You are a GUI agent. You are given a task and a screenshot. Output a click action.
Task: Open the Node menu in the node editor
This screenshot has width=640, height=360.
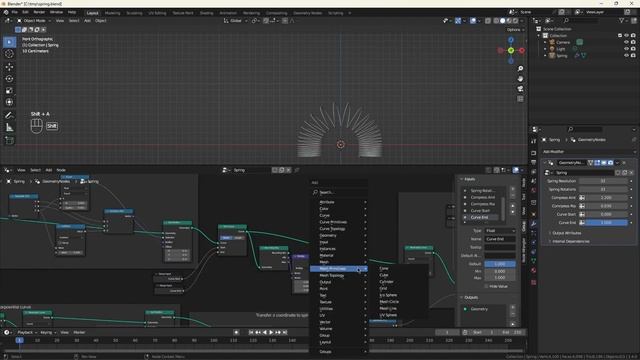point(61,170)
